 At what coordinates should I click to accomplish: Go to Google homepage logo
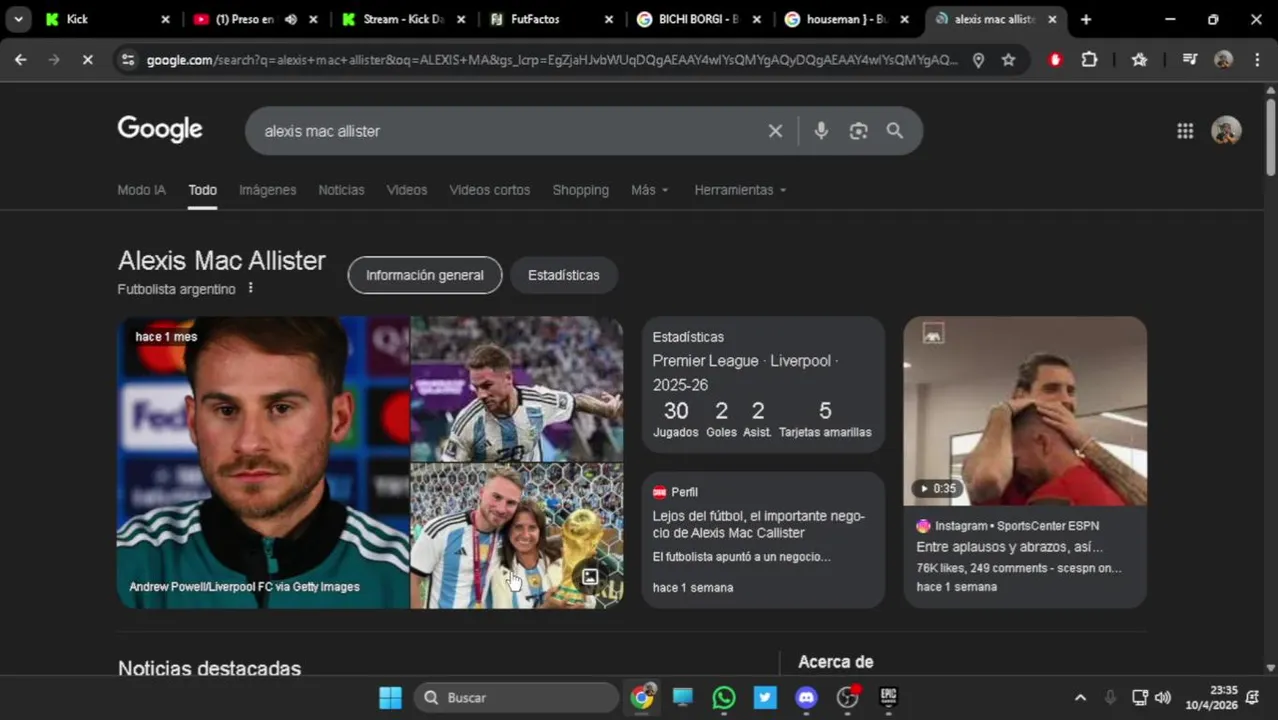click(x=160, y=129)
